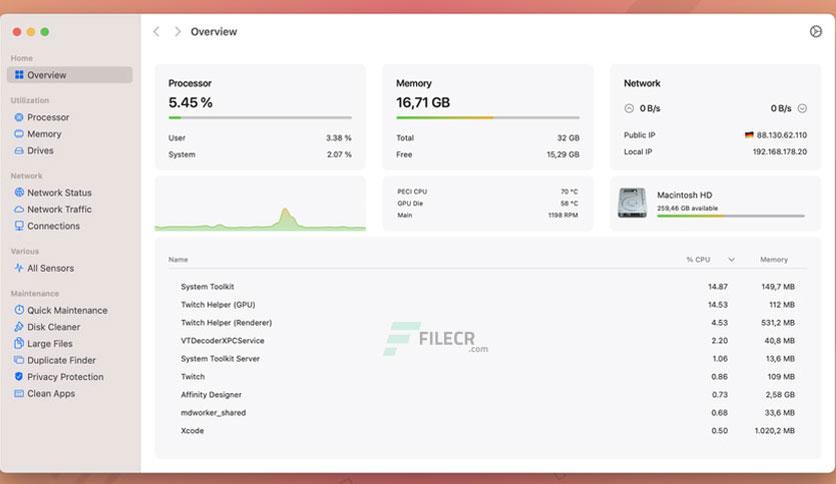Image resolution: width=836 pixels, height=484 pixels.
Task: Toggle the % CPU sort arrow
Action: pyautogui.click(x=732, y=260)
